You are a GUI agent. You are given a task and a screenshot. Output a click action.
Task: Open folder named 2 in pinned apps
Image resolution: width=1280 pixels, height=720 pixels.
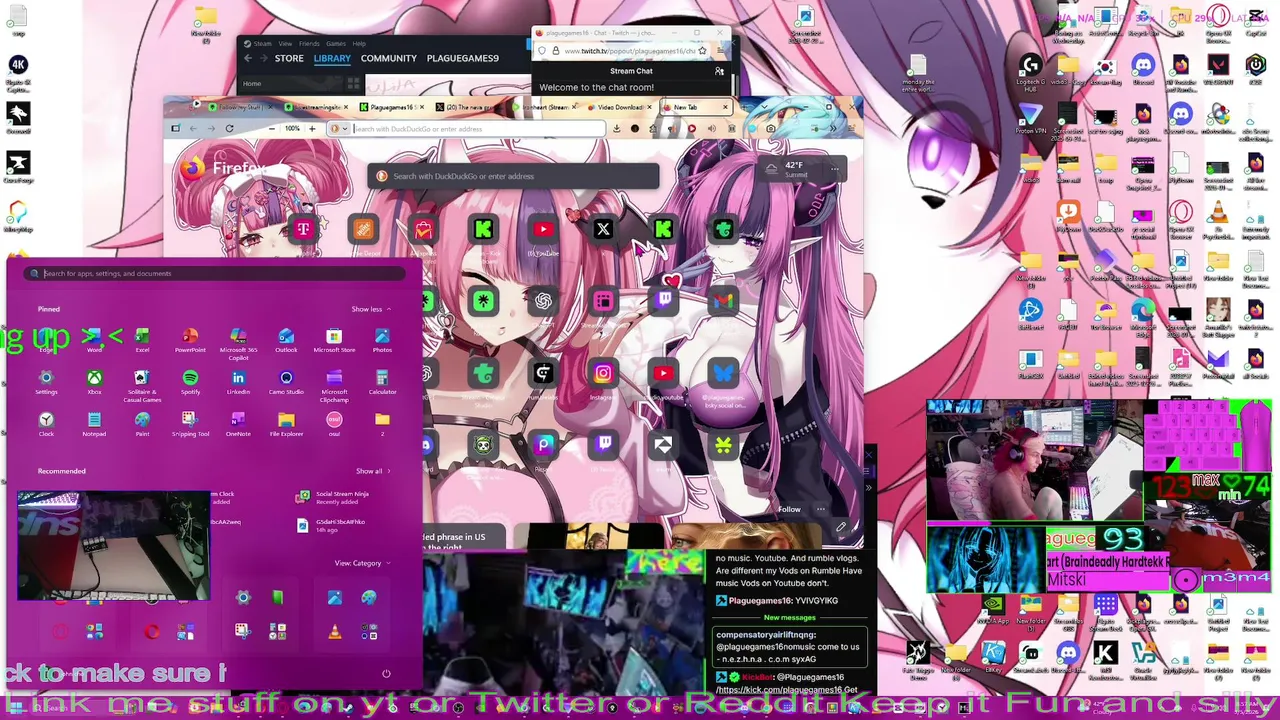382,424
